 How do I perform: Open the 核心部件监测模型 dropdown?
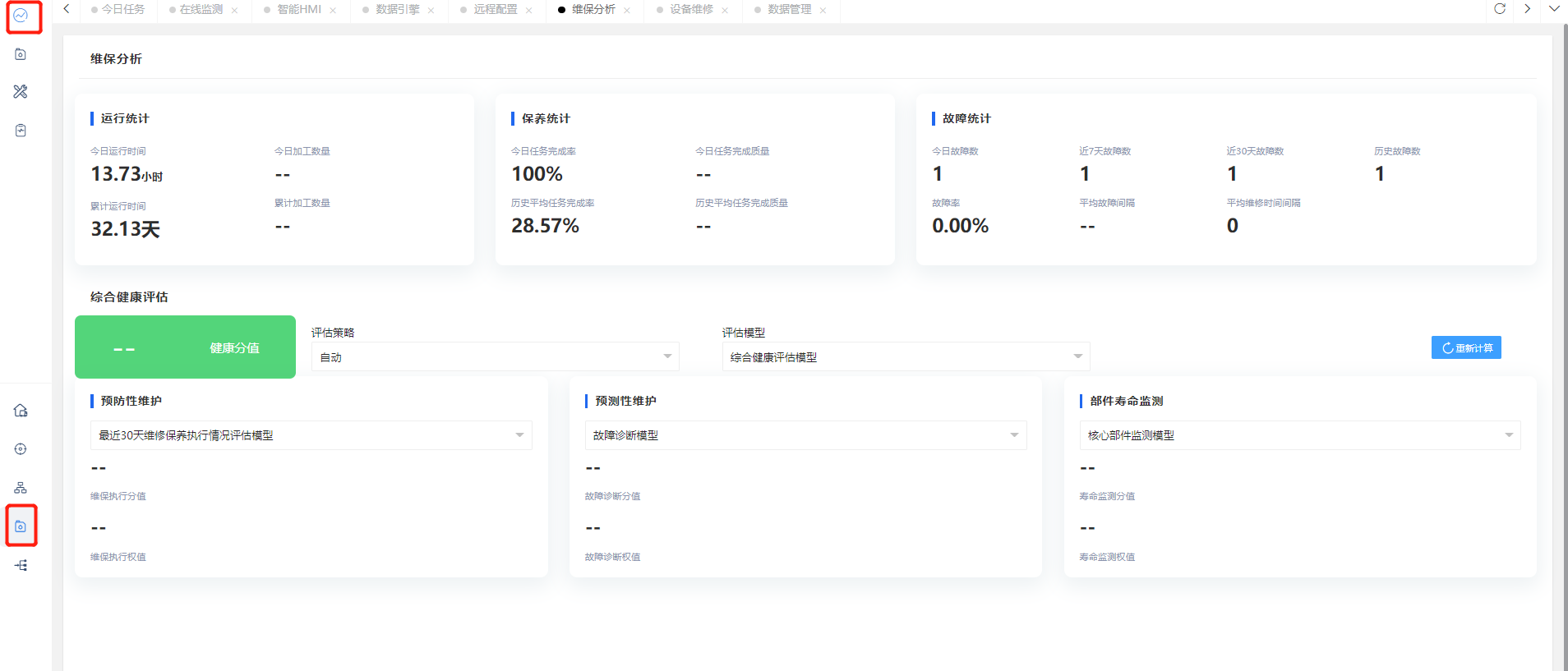[x=1299, y=435]
